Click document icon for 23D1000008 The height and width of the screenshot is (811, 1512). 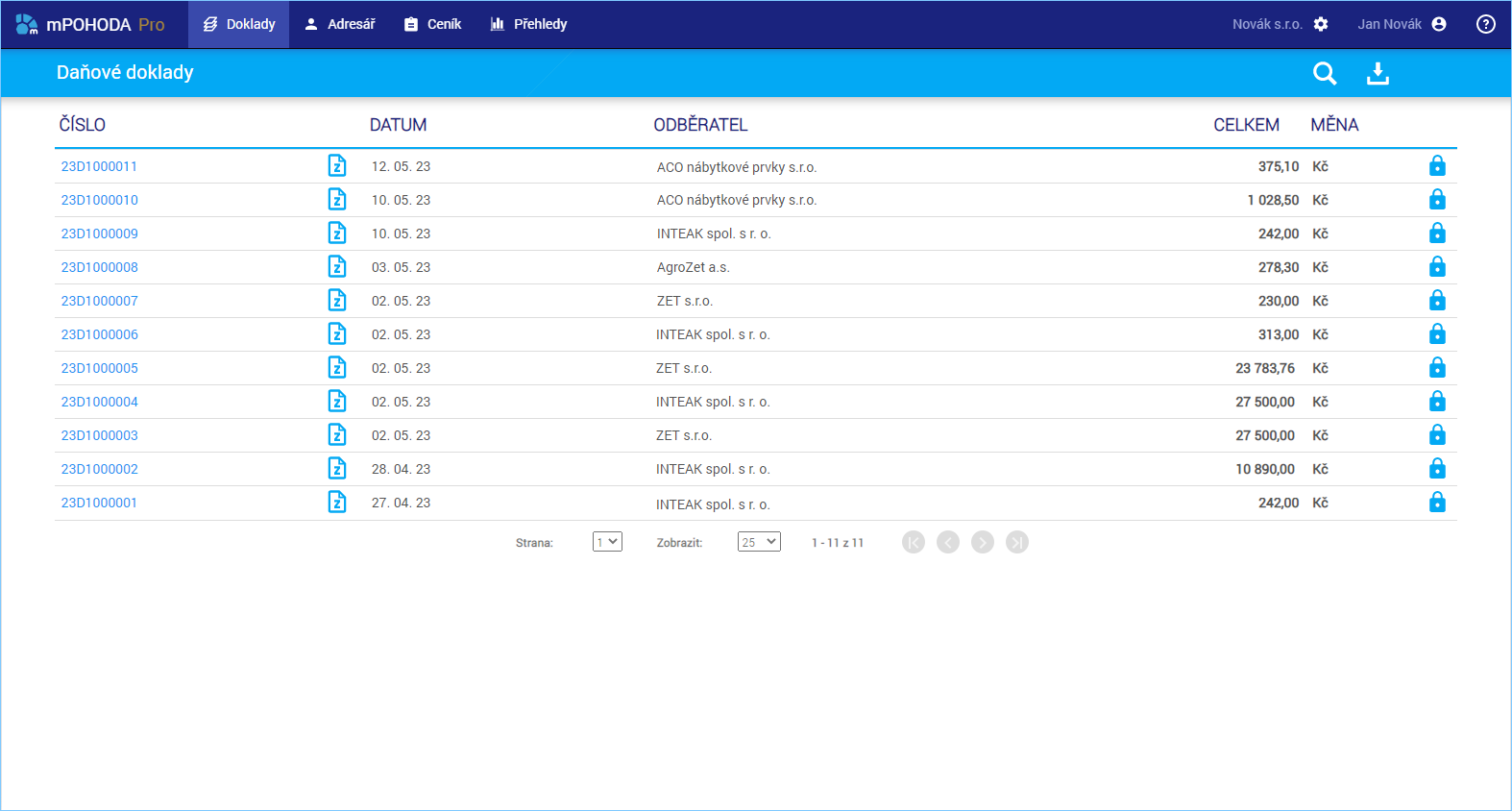click(337, 266)
